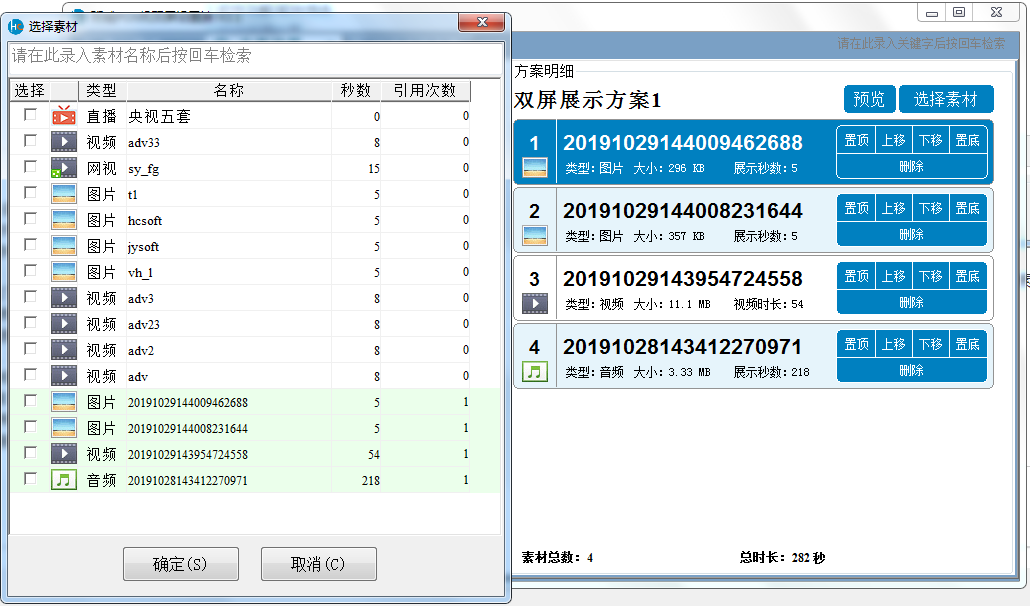
Task: Tick the adv33 video checkbox
Action: click(x=30, y=141)
